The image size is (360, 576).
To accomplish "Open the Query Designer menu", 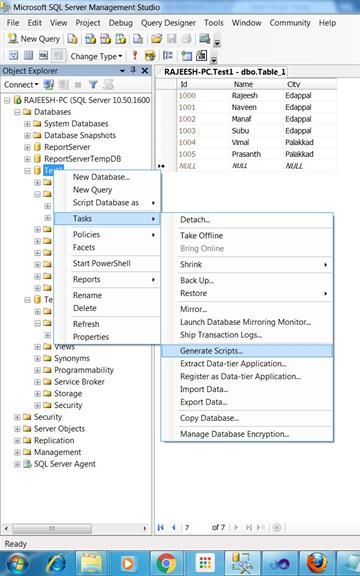I will (168, 23).
